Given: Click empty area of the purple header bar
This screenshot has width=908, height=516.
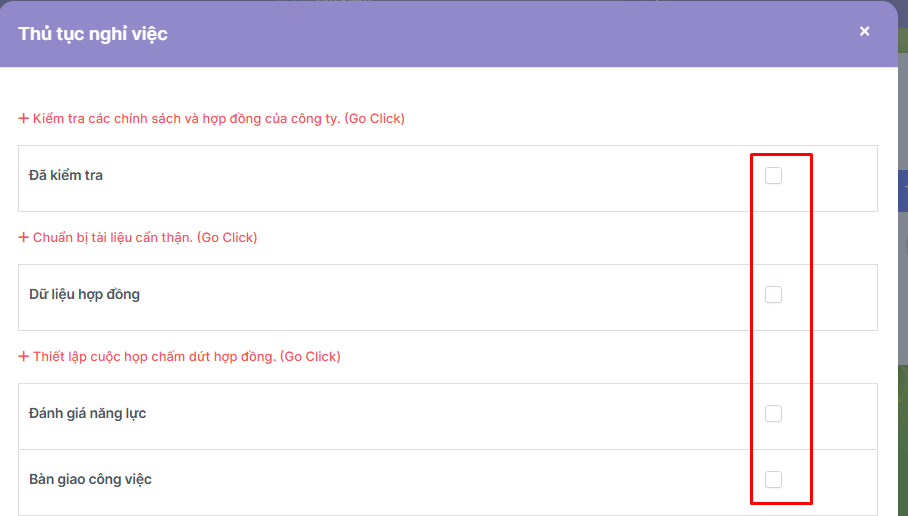Looking at the screenshot, I should 500,34.
